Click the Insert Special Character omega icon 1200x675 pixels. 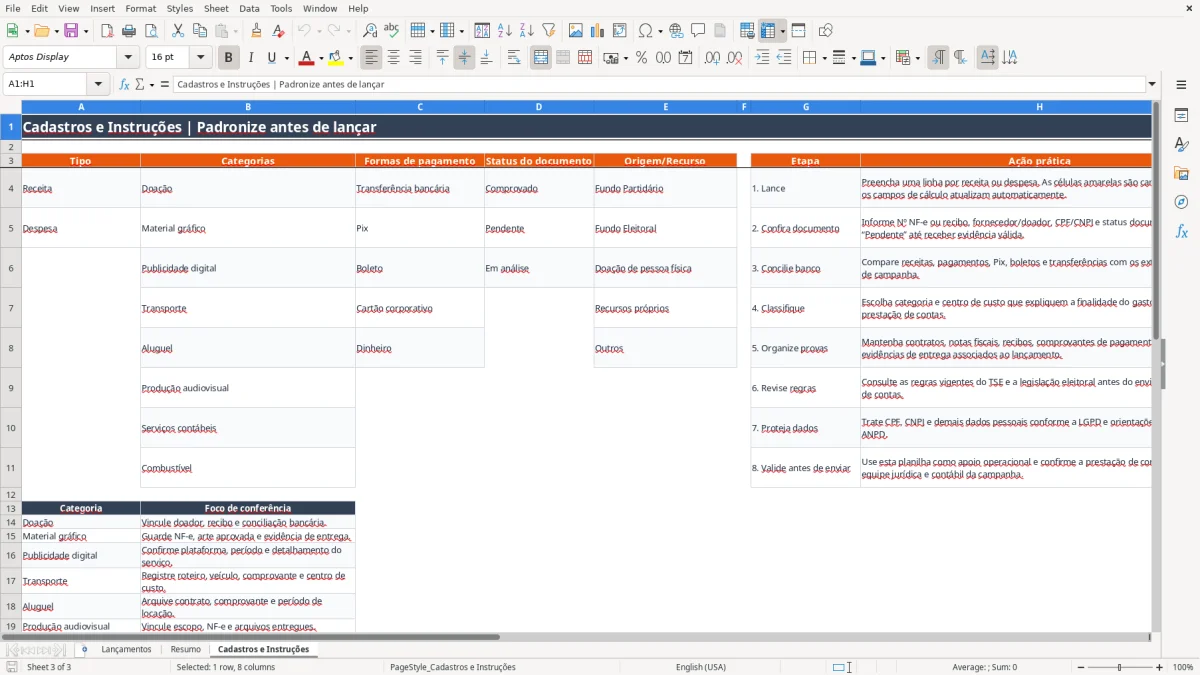pos(645,31)
